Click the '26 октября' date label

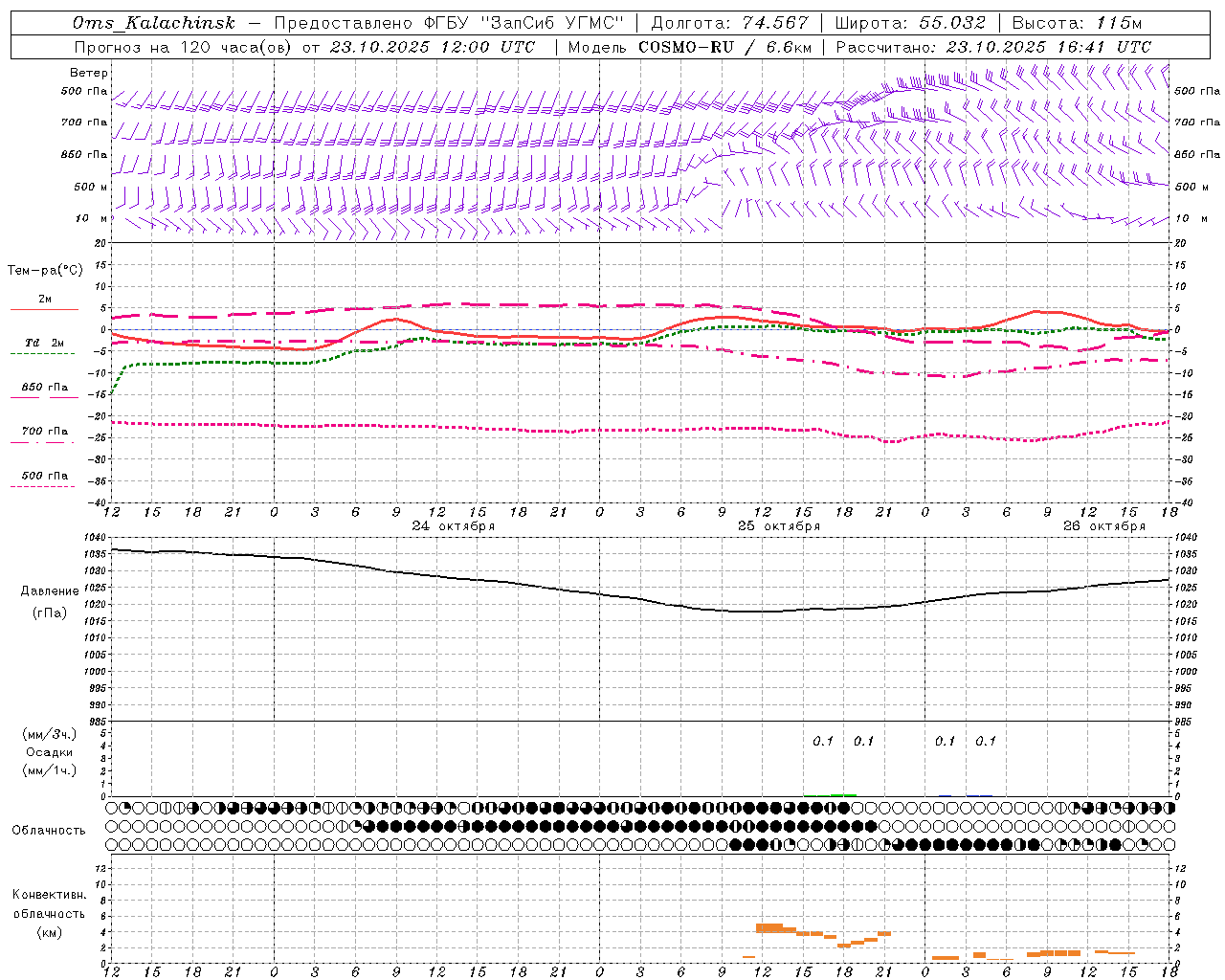pyautogui.click(x=1104, y=526)
